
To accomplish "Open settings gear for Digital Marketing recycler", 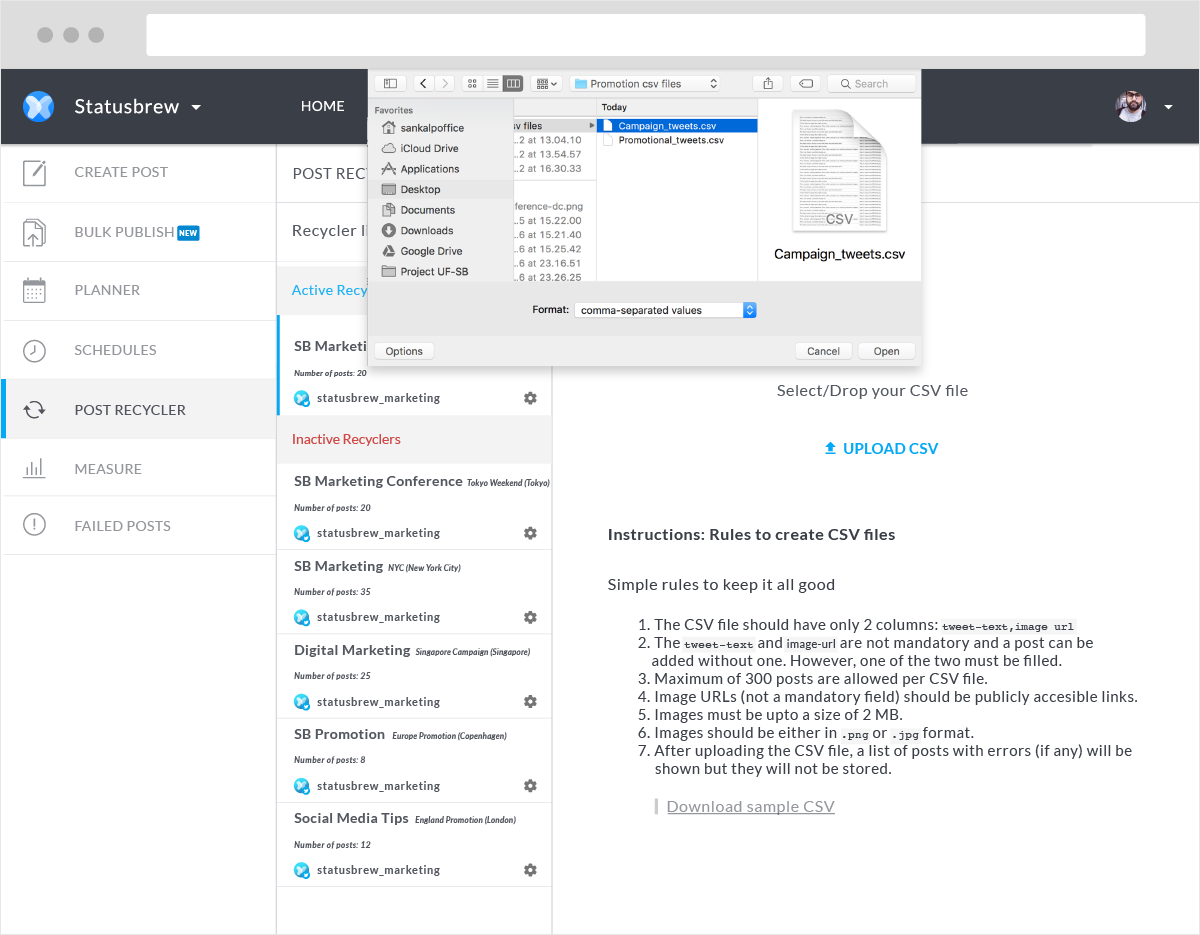I will pos(530,702).
